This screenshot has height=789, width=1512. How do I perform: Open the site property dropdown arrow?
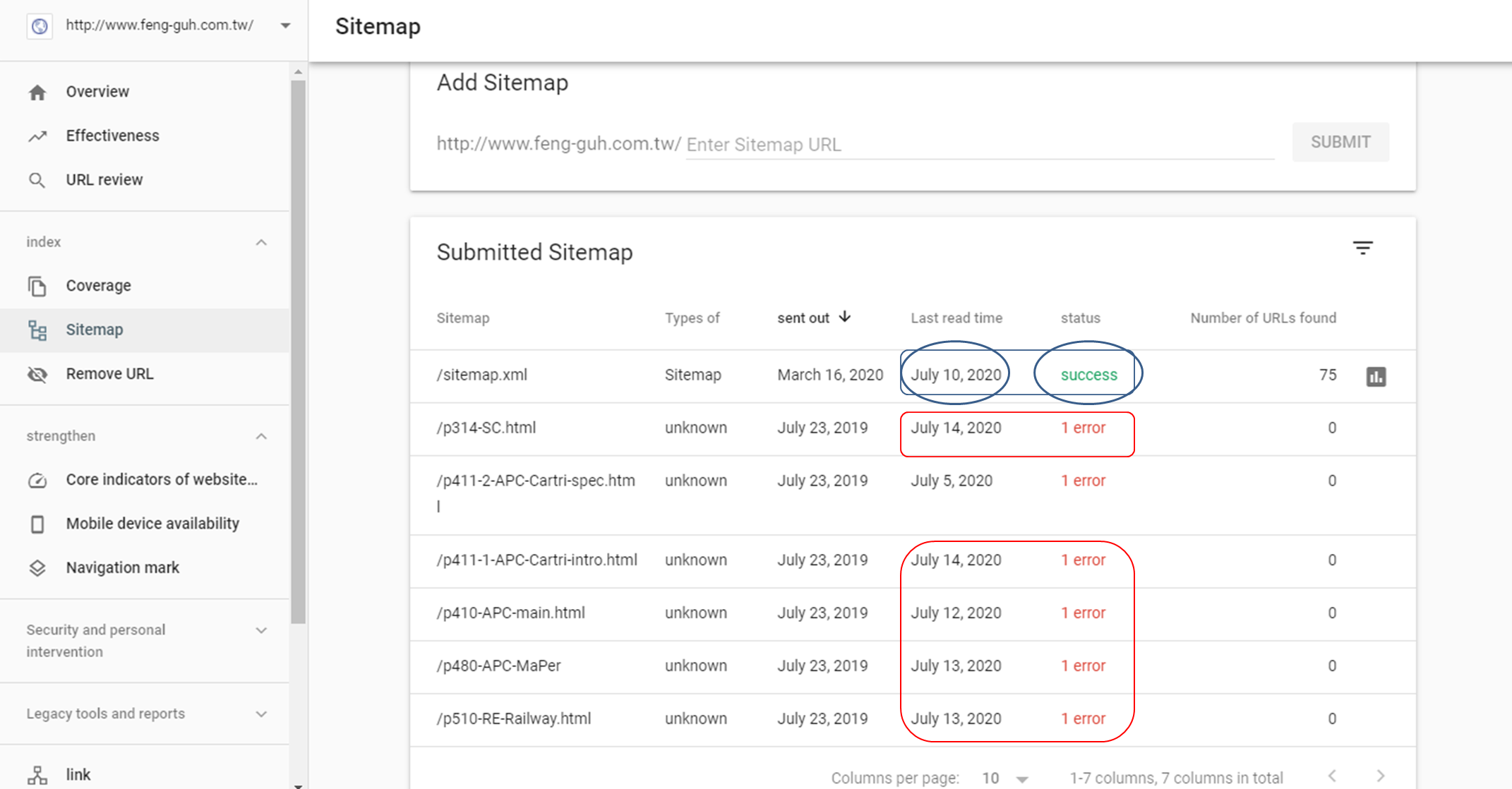[x=285, y=26]
